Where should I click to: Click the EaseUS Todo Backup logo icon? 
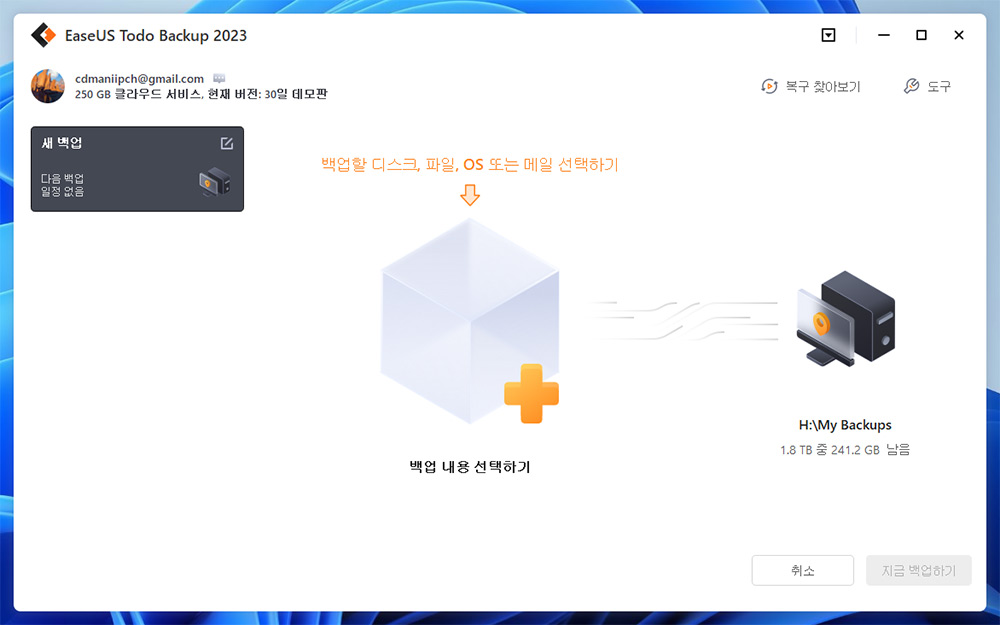point(43,35)
